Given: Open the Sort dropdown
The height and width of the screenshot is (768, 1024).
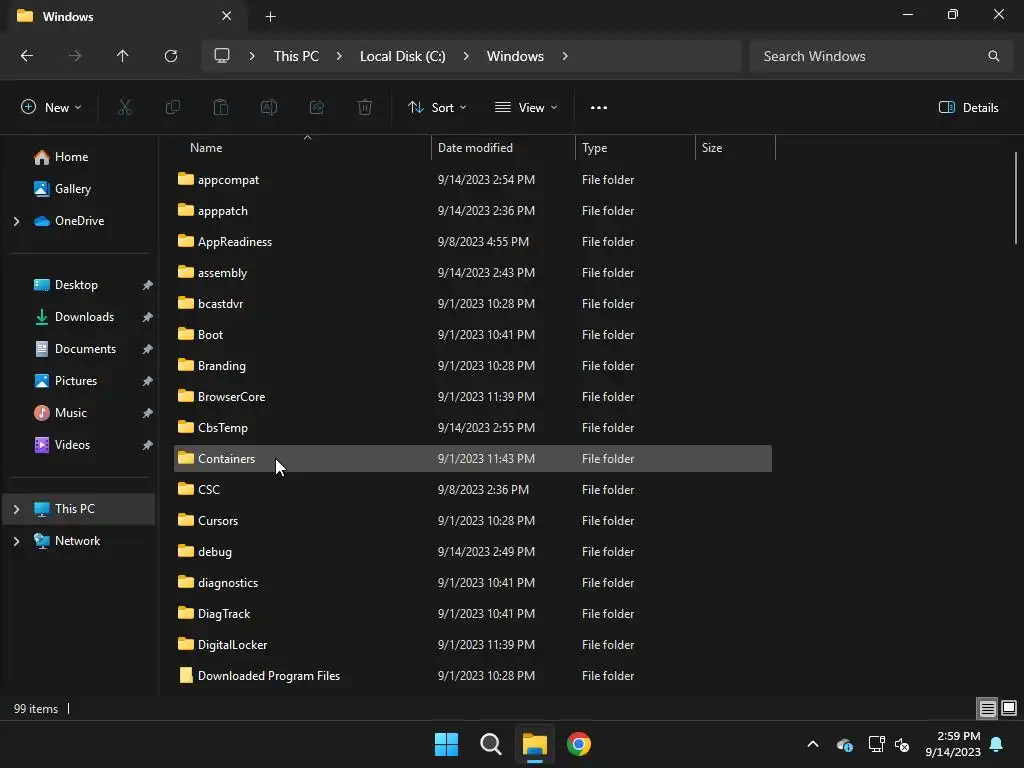Looking at the screenshot, I should point(437,108).
